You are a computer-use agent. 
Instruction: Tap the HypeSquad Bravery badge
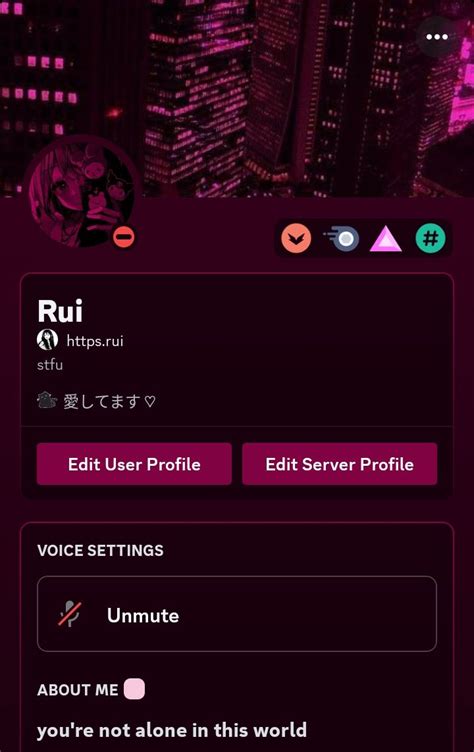296,238
